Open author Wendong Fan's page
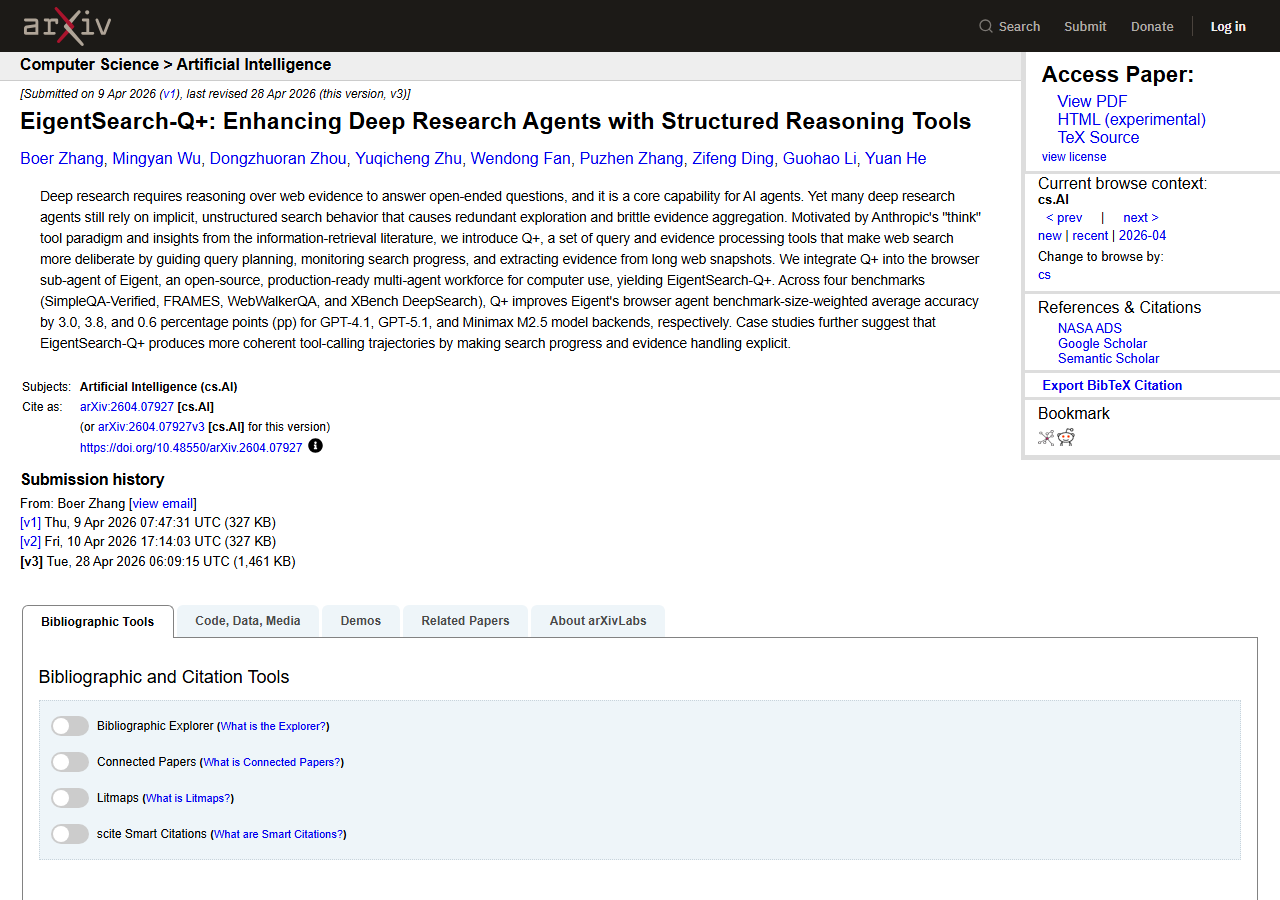This screenshot has width=1280, height=900. (x=521, y=159)
